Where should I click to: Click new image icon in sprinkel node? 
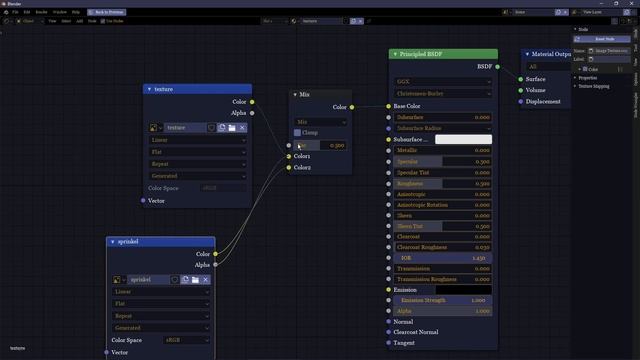185,280
